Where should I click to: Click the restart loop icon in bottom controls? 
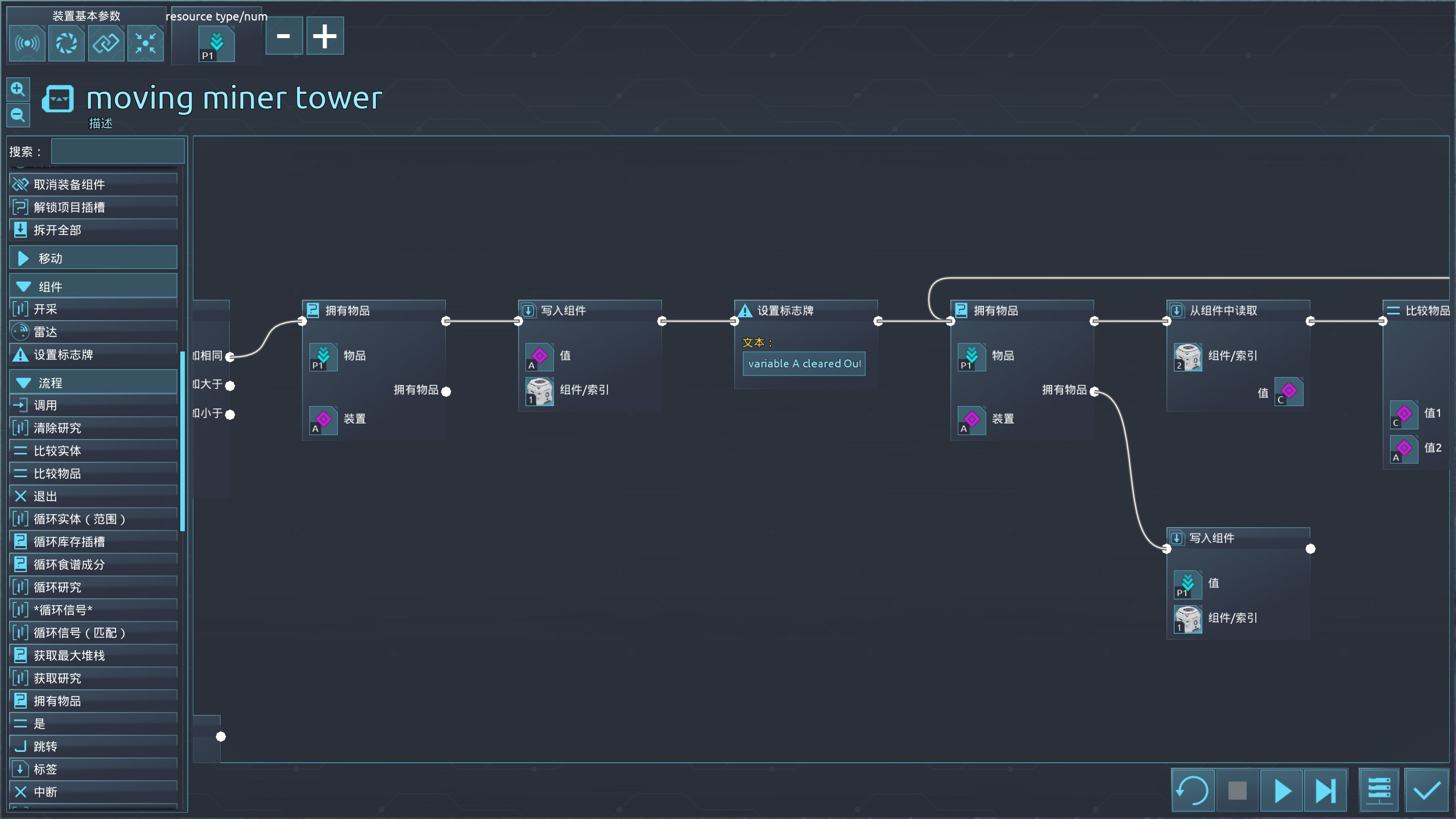point(1193,790)
